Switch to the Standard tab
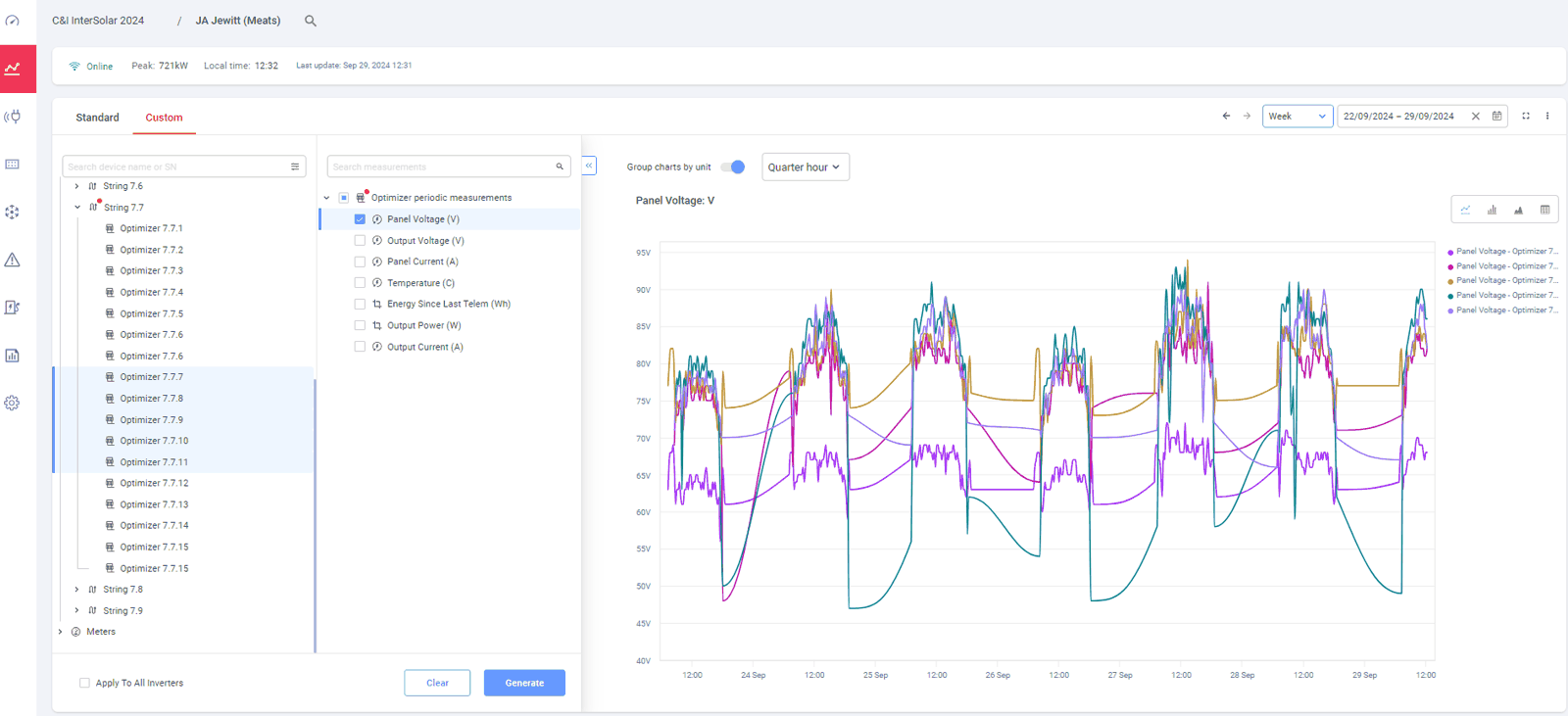Image resolution: width=1568 pixels, height=716 pixels. coord(97,118)
